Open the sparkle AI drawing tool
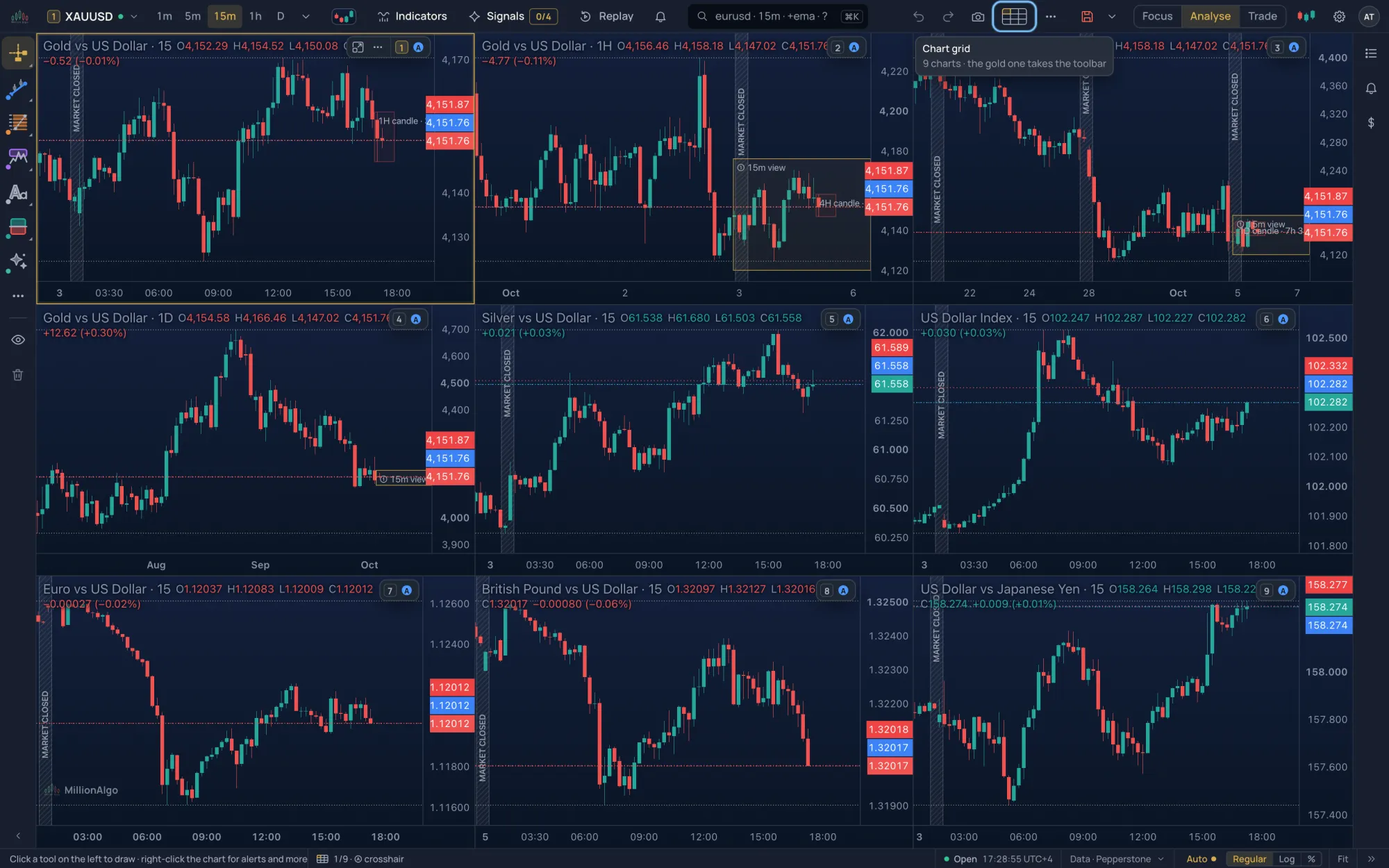Viewport: 1389px width, 868px height. (x=18, y=261)
